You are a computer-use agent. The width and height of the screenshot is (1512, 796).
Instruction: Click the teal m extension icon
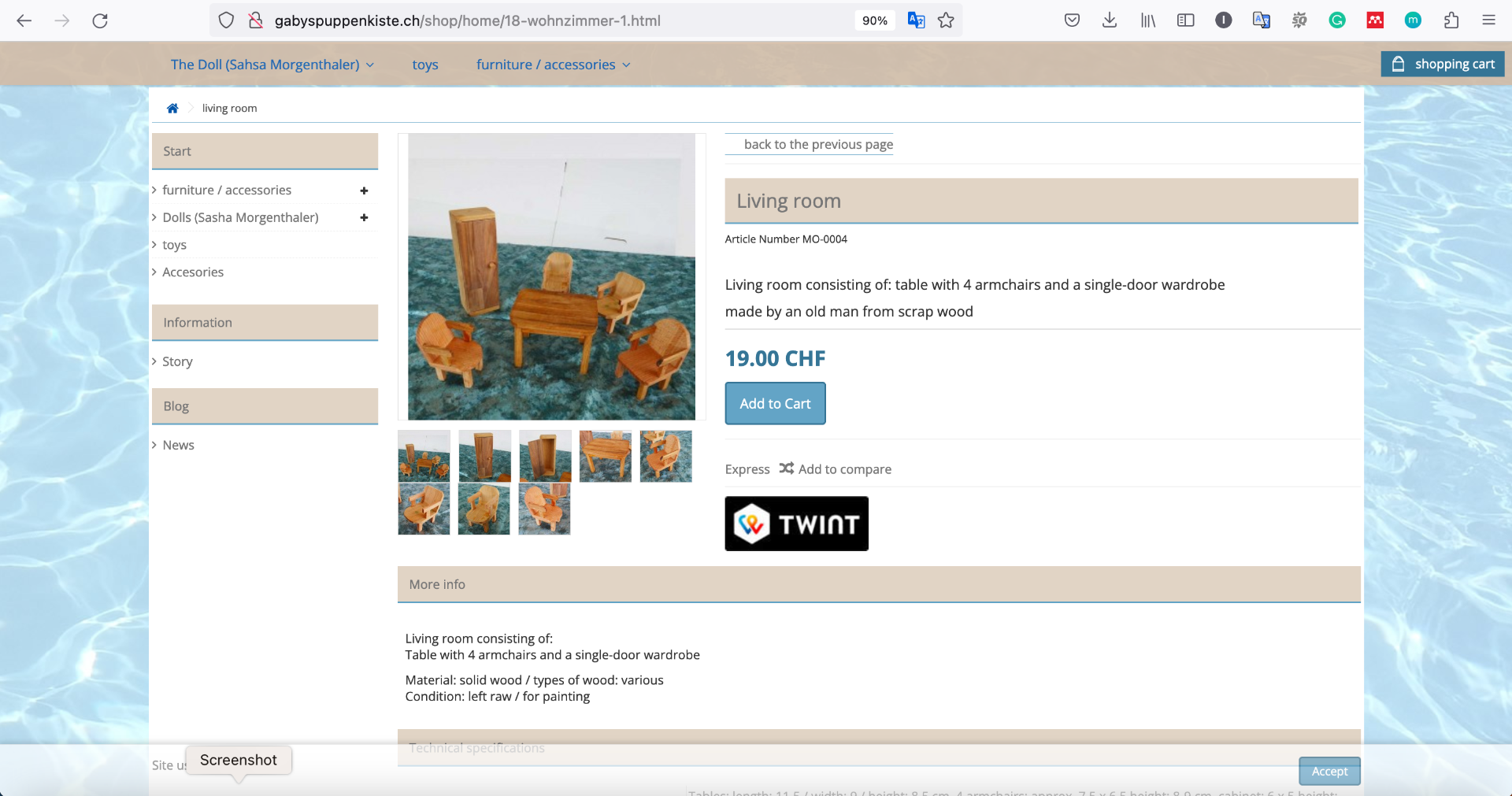[x=1413, y=20]
